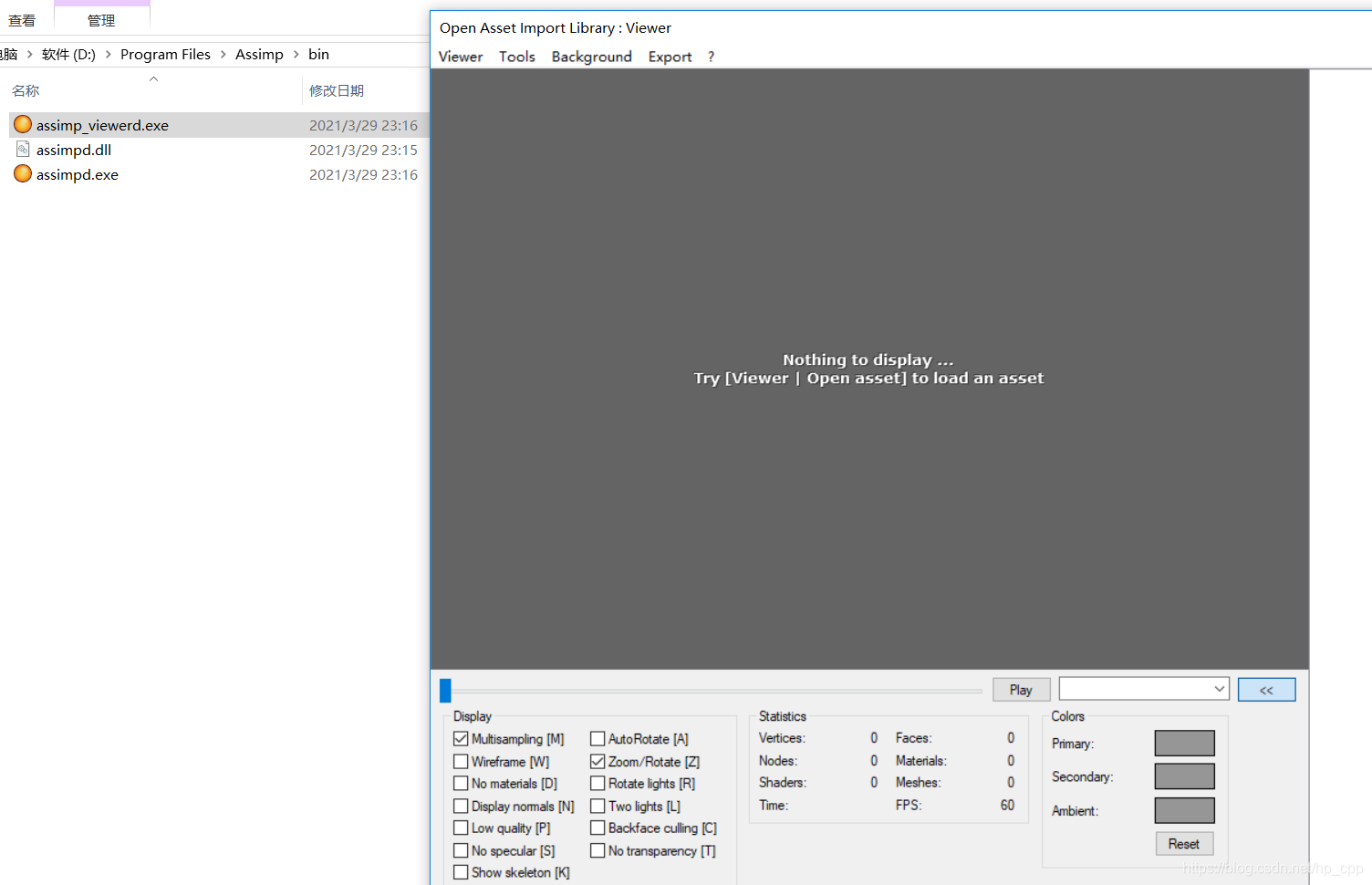Pick the Primary color swatch
This screenshot has height=885, width=1372.
pyautogui.click(x=1184, y=744)
